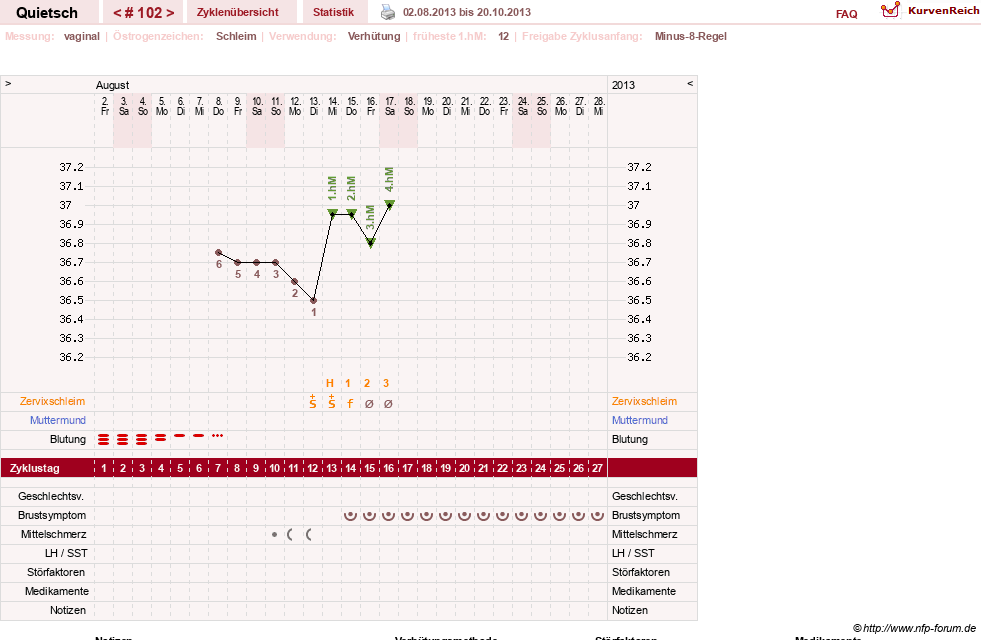Screen dimensions: 981x640
Task: Go to the next cycle with > arrow
Action: [170, 13]
